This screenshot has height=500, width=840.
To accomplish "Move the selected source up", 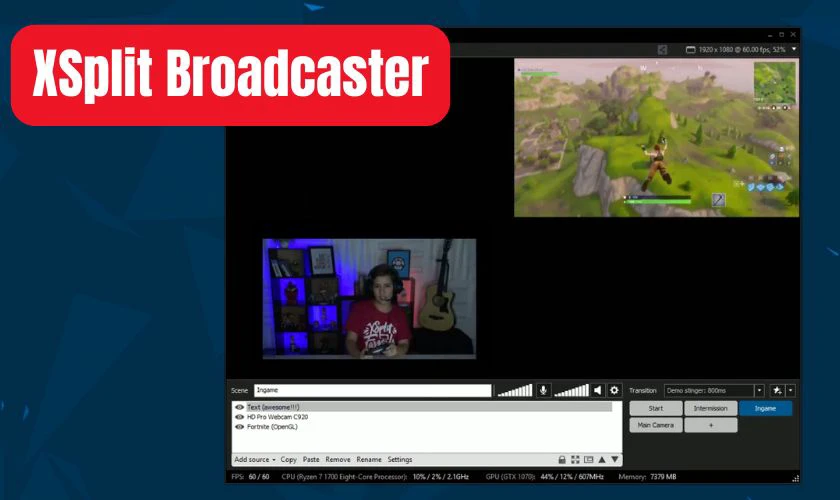I will point(602,459).
